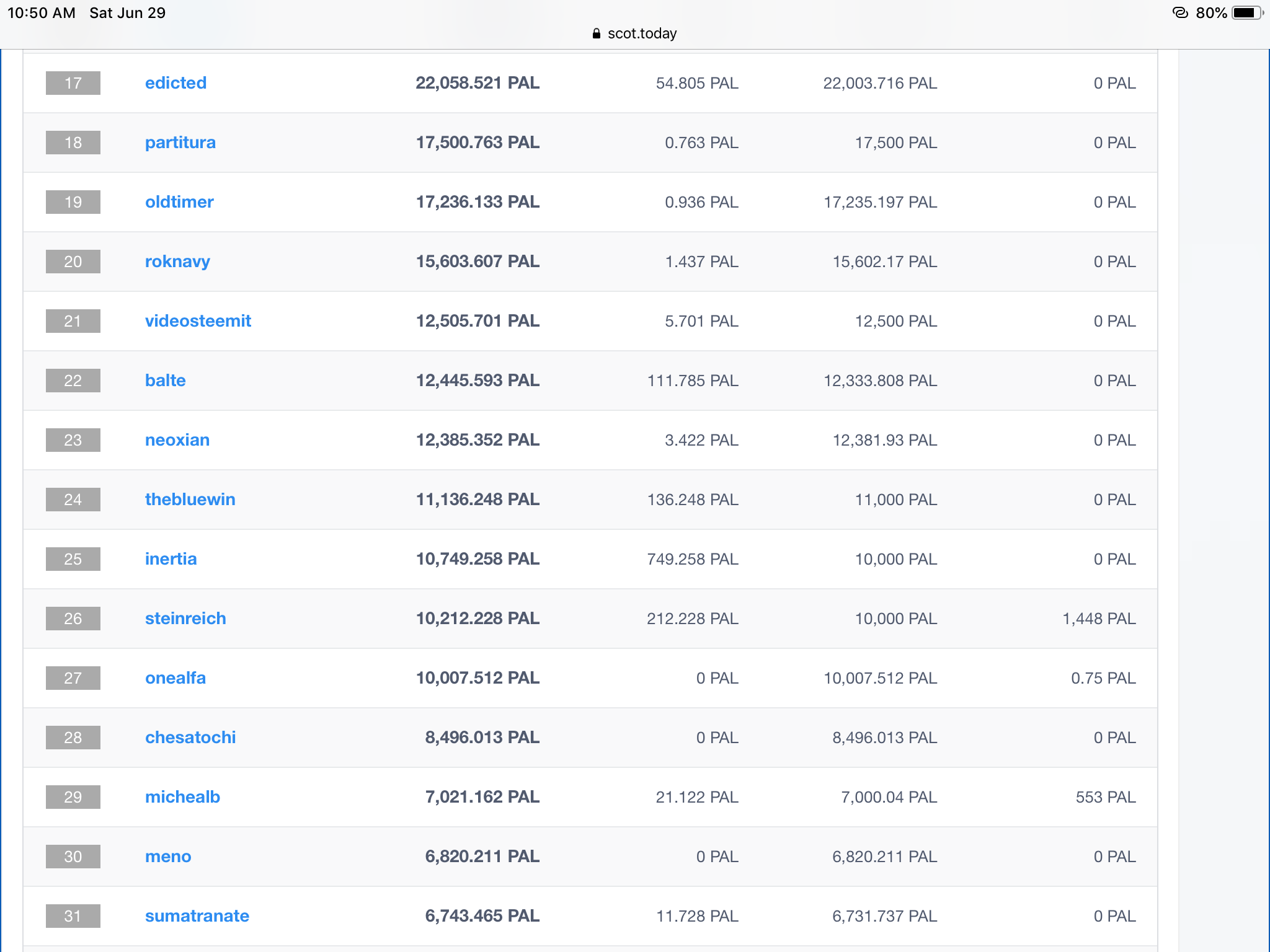Open the meno user link
Screen dimensions: 1270x952
[167, 857]
